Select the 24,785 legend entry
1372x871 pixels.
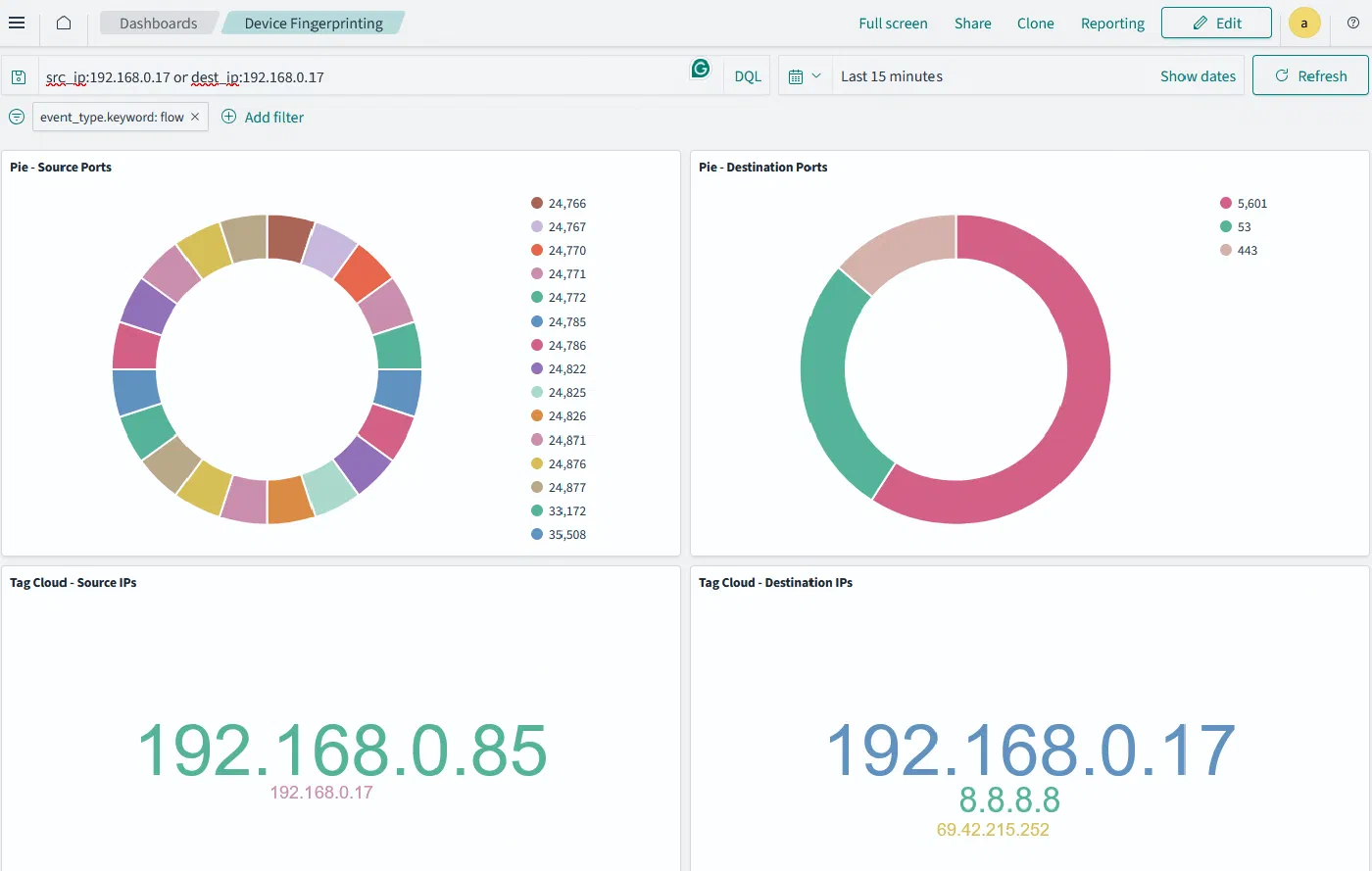tap(559, 321)
